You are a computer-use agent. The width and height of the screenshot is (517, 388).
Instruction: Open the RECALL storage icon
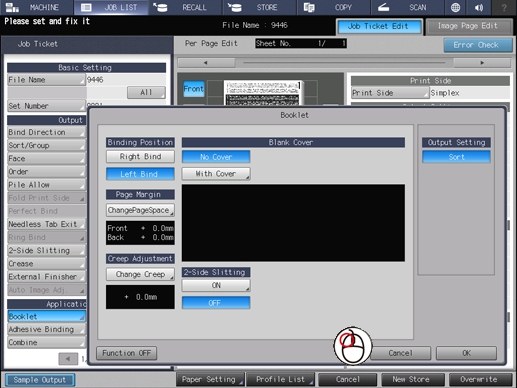coord(160,7)
